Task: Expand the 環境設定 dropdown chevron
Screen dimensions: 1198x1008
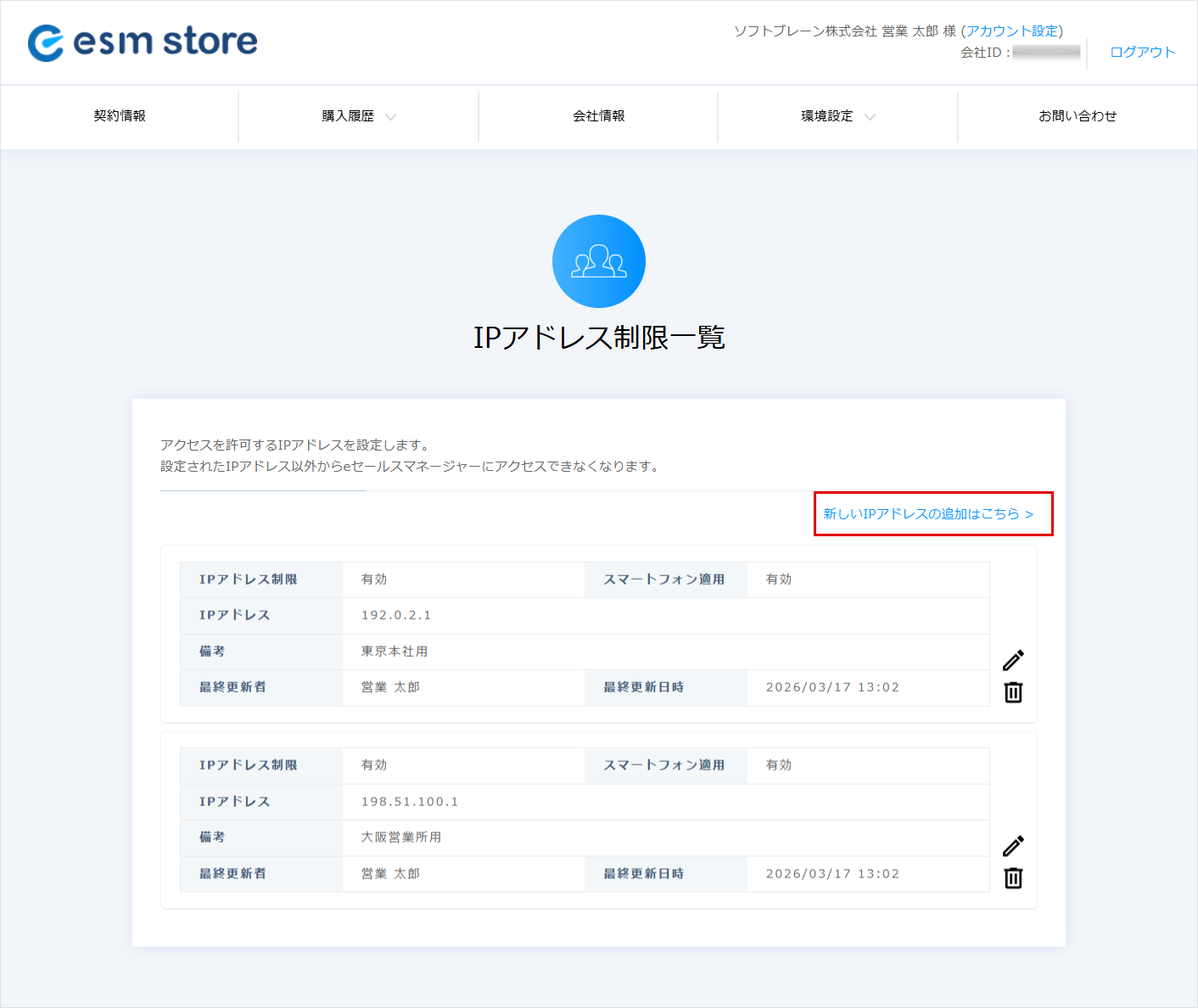Action: (x=870, y=117)
